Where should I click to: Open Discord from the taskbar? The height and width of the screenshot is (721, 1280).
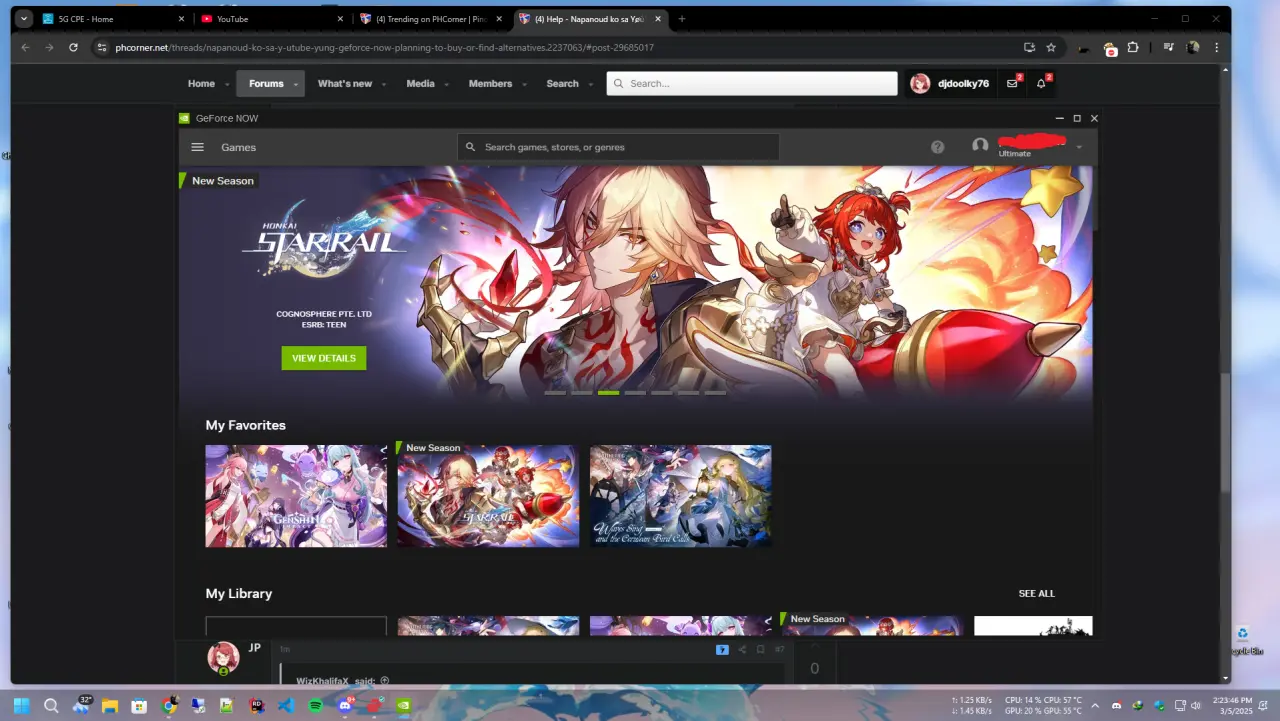click(345, 705)
